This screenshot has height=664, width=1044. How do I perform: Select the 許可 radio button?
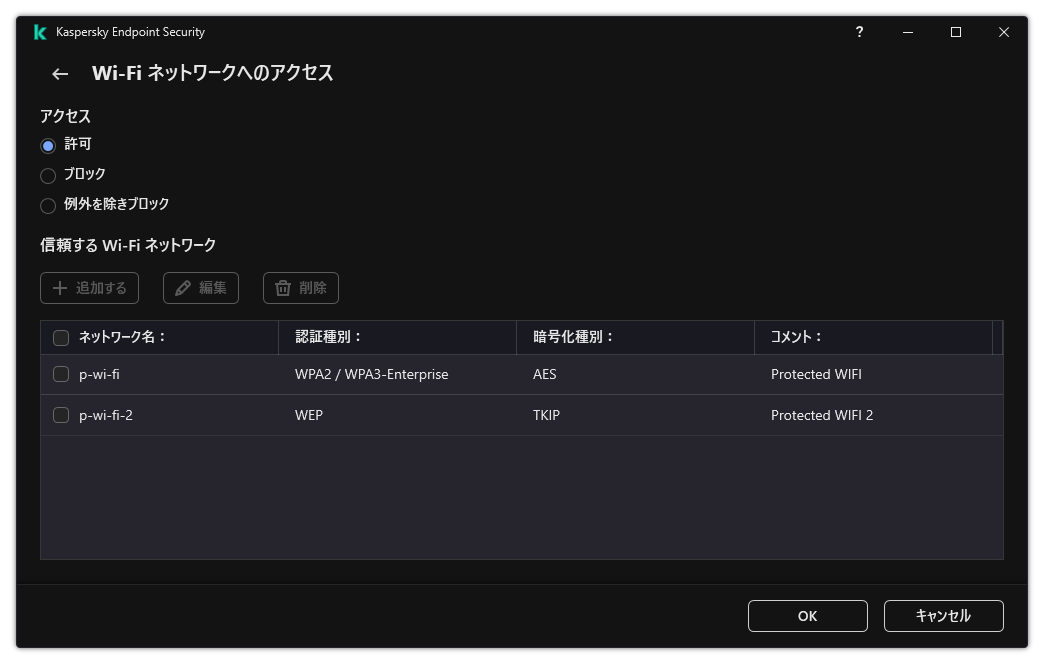48,144
